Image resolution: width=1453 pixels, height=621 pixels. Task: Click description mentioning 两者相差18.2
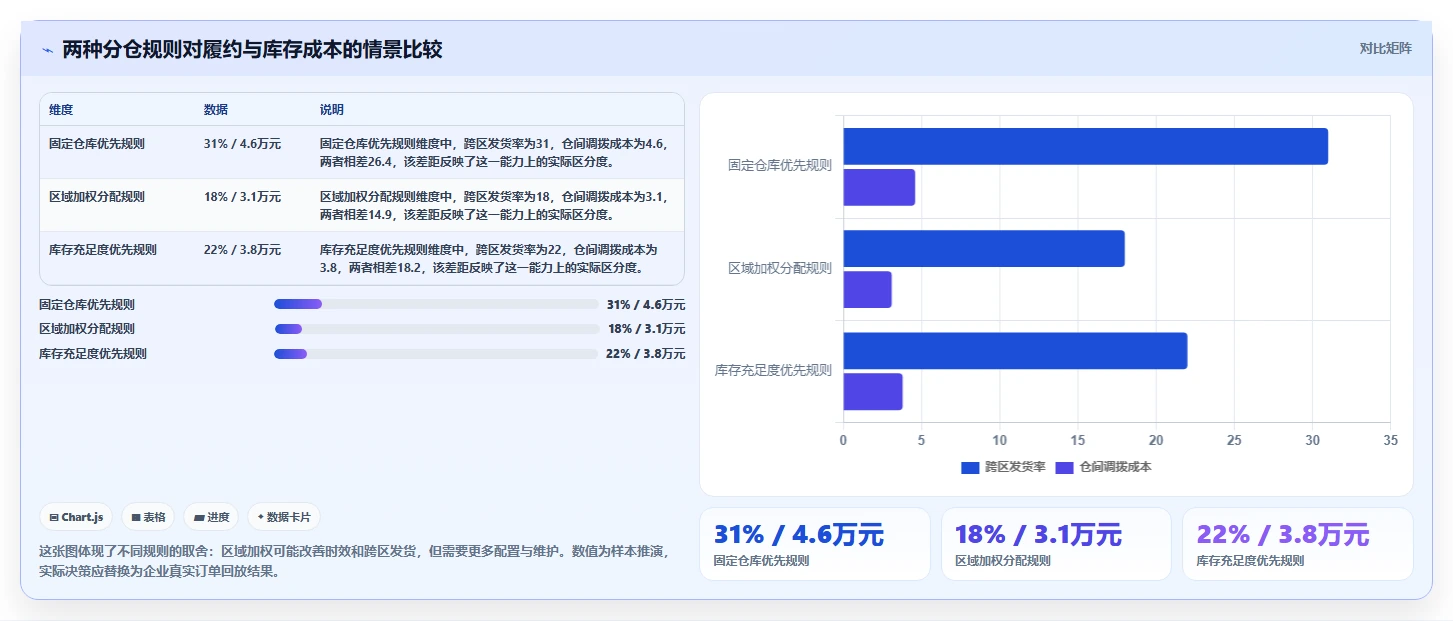click(x=490, y=258)
